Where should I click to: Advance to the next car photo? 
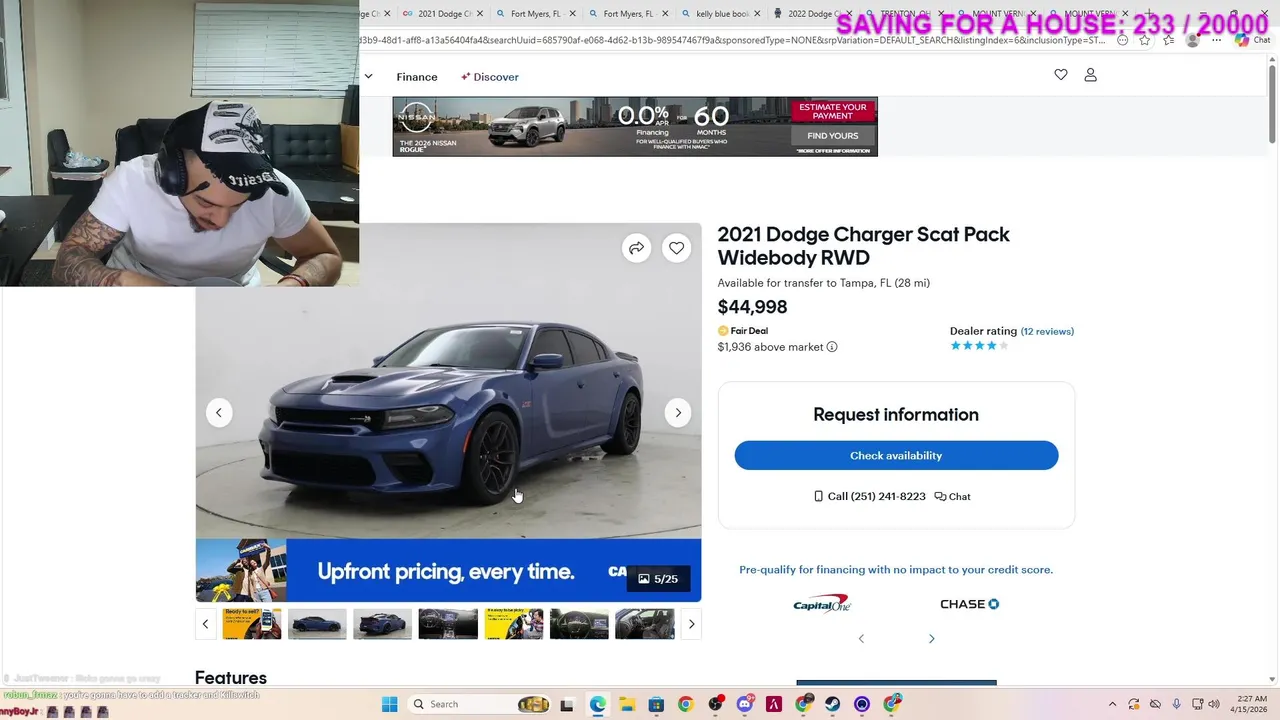[678, 413]
